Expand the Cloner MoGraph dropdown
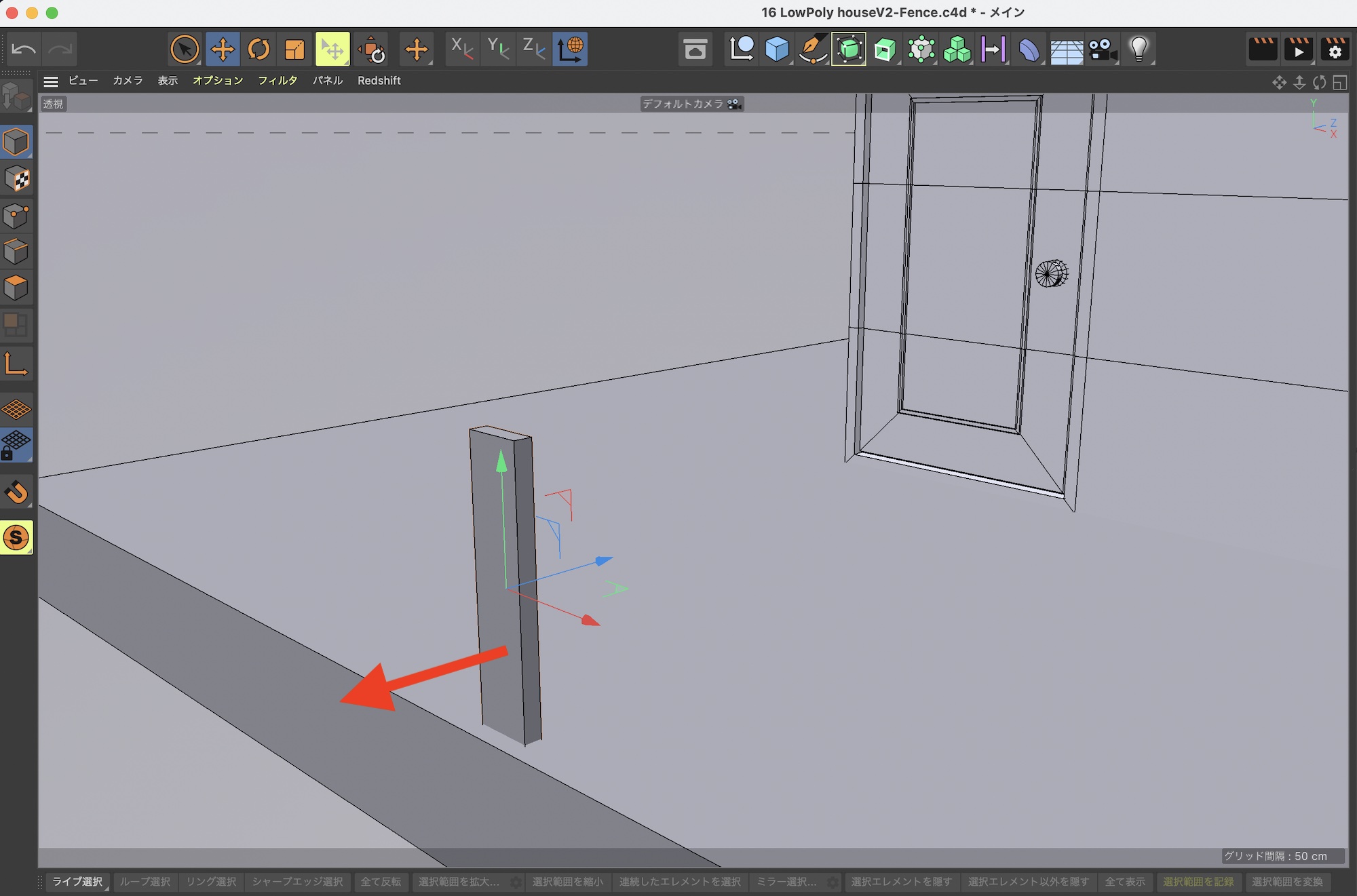 (957, 49)
